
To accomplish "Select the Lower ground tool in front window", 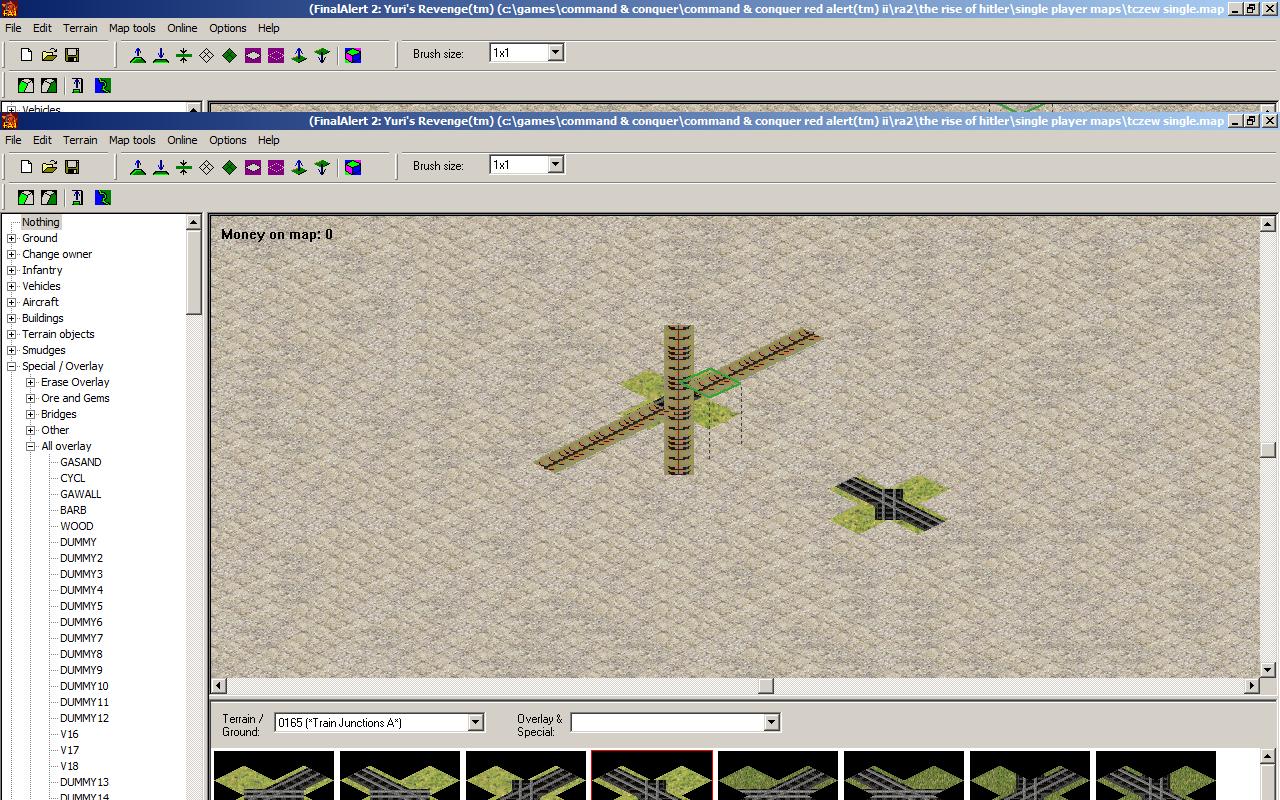I will [161, 167].
